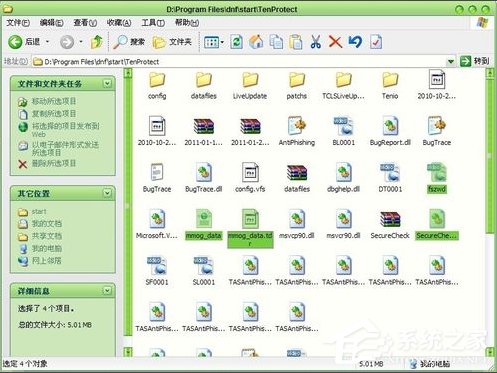Click Publish selected items to Web link
The height and width of the screenshot is (373, 497).
pyautogui.click(x=65, y=130)
